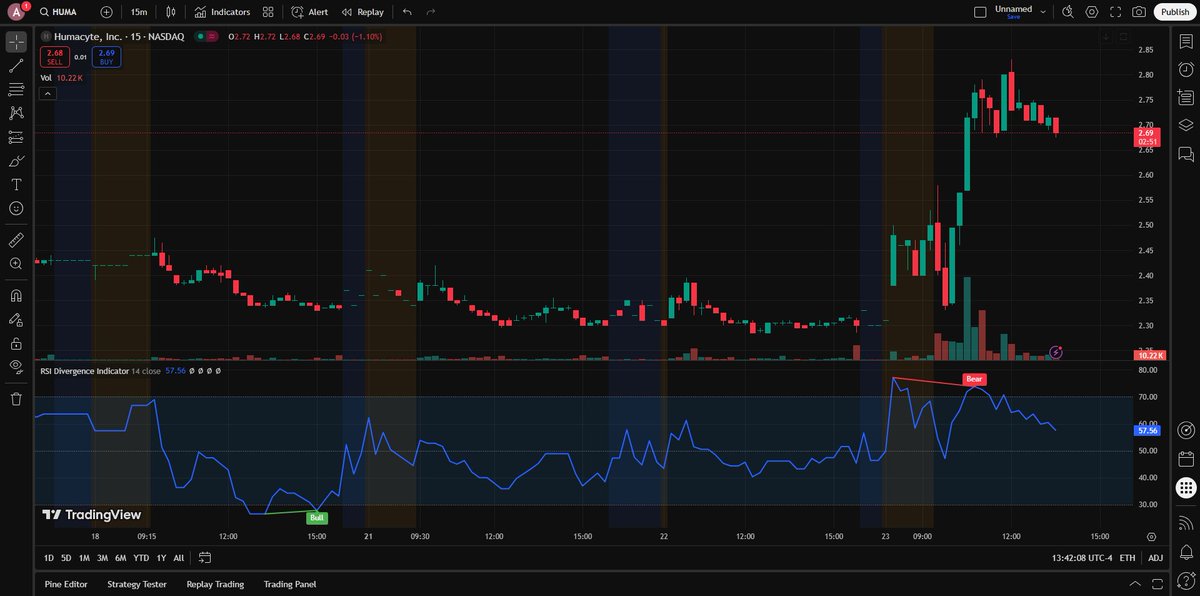
Task: Open the 15m interval dropdown
Action: tap(138, 12)
